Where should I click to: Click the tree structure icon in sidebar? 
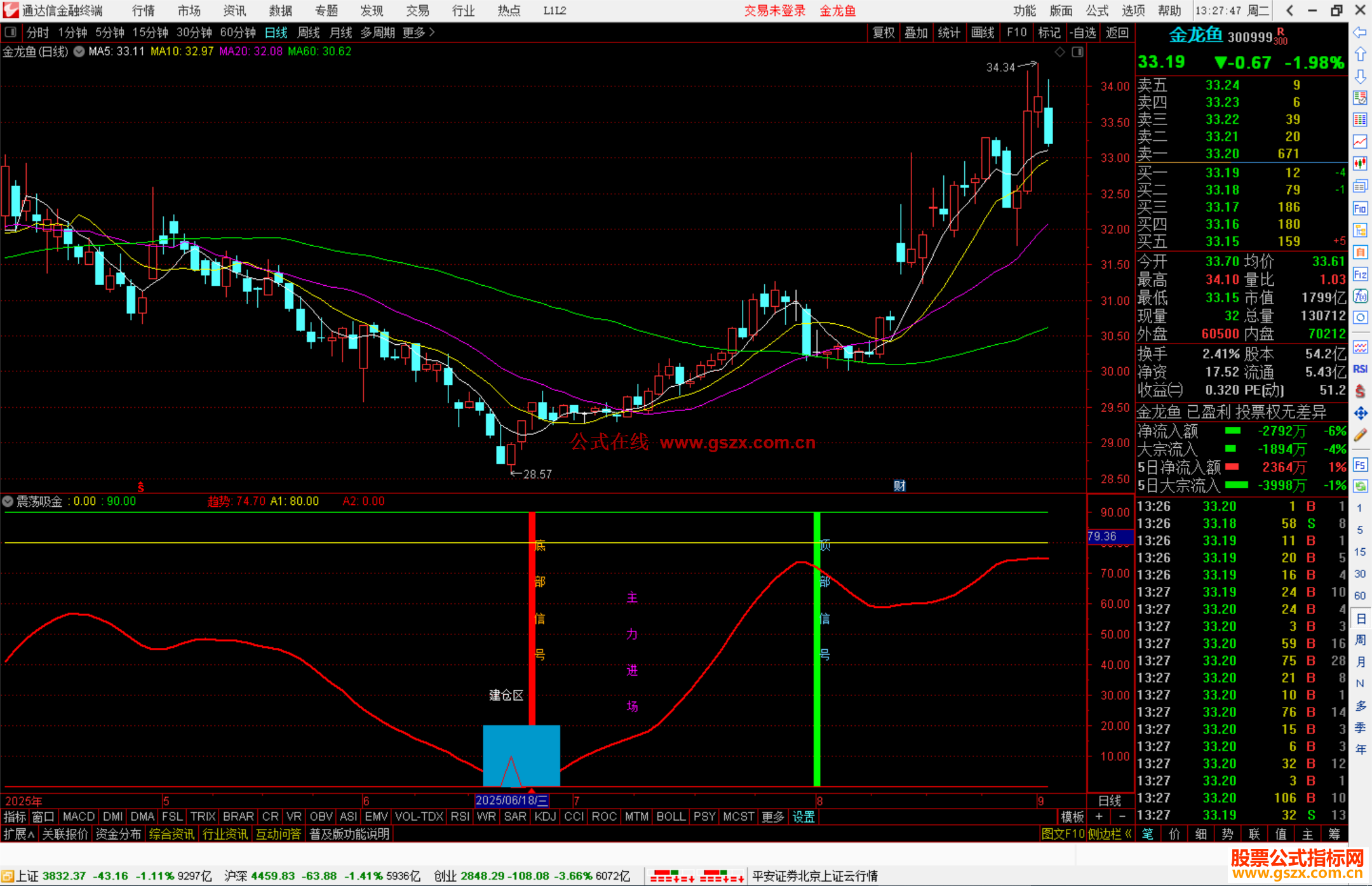1360,230
